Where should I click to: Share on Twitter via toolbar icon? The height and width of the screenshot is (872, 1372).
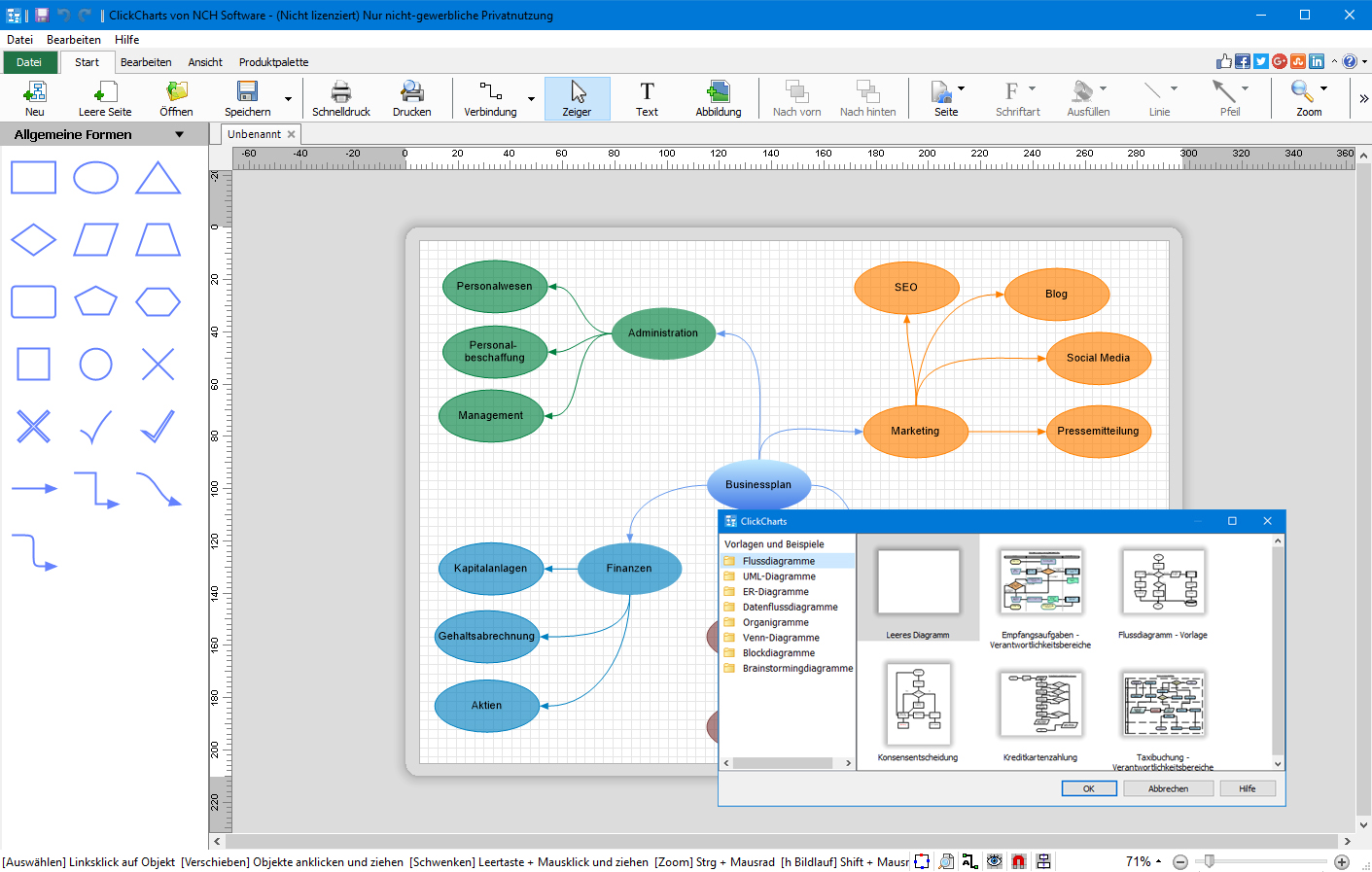coord(1261,61)
